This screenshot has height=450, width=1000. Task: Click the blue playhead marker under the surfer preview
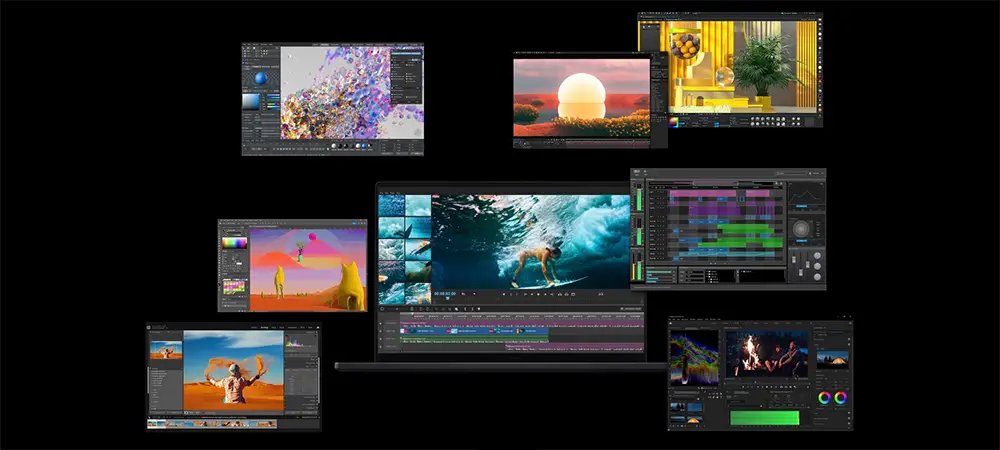click(x=448, y=298)
